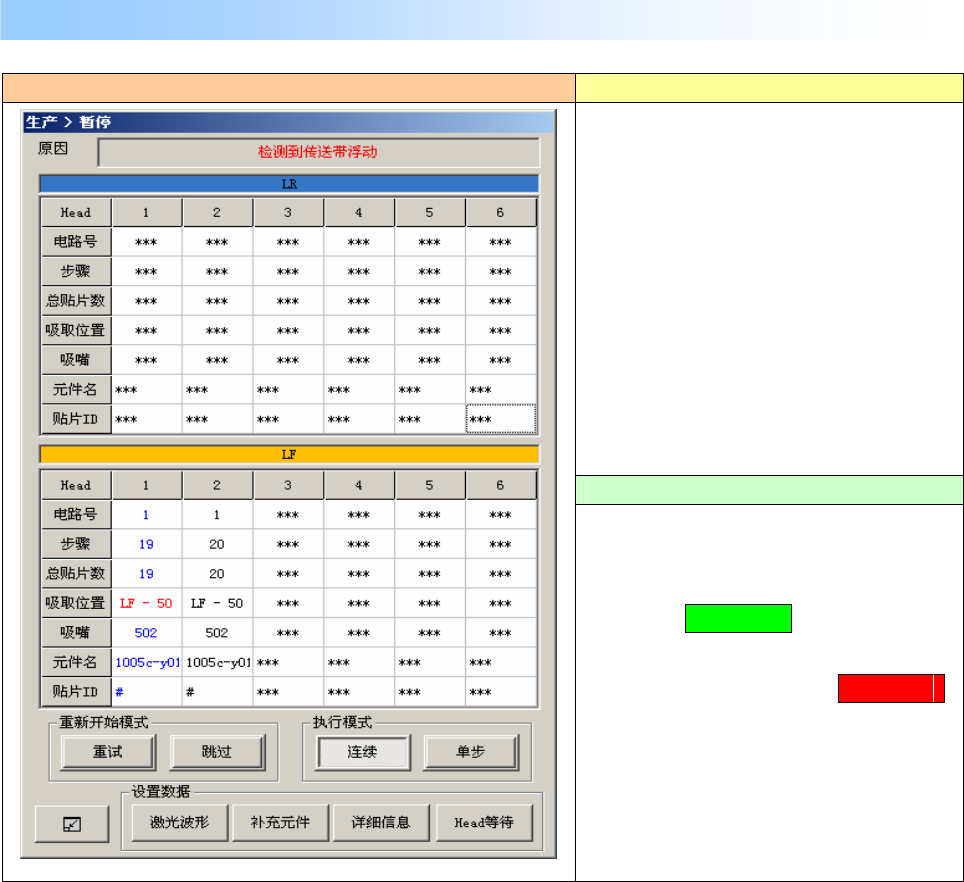The image size is (964, 882).
Task: Click LF table column header 3
Action: click(x=288, y=485)
